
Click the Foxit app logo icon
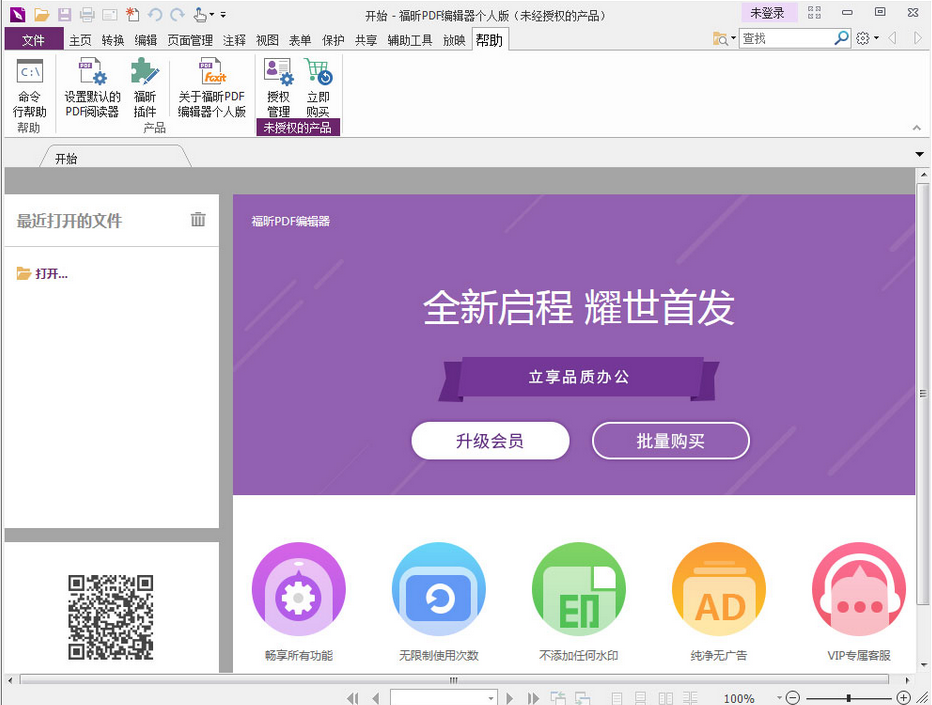click(18, 14)
